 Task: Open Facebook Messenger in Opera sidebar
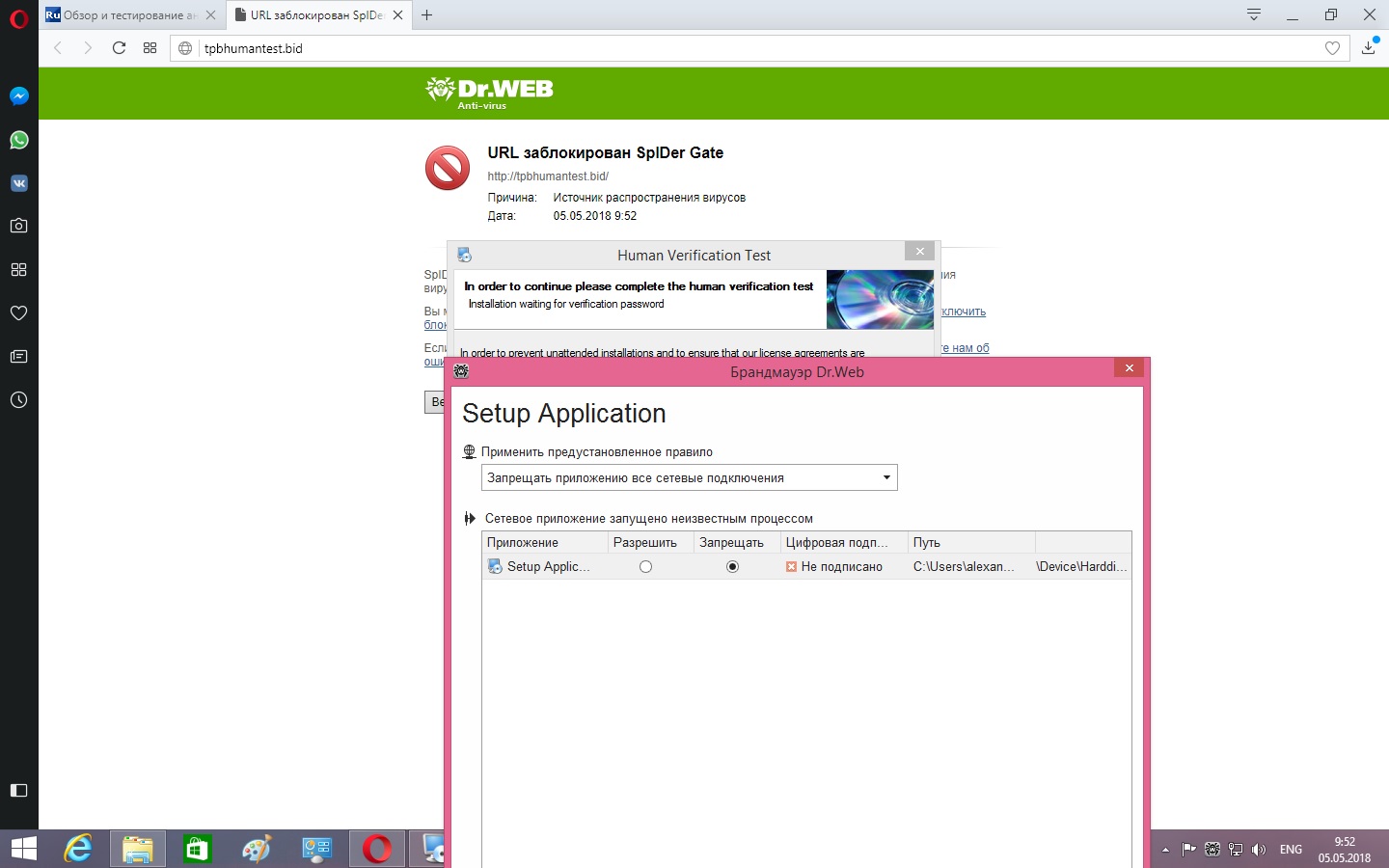pyautogui.click(x=18, y=96)
